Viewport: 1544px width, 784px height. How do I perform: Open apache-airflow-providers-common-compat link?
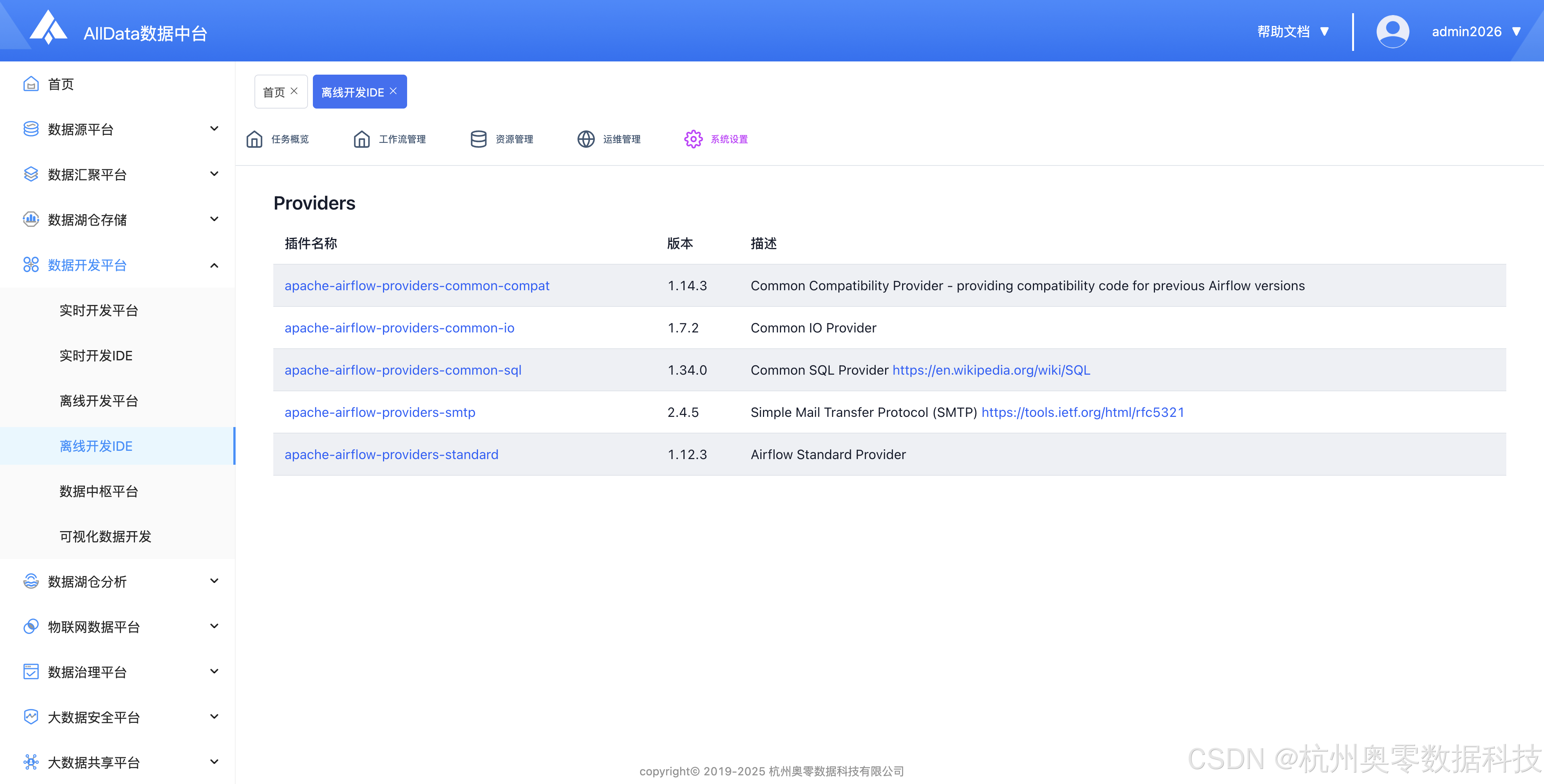417,286
